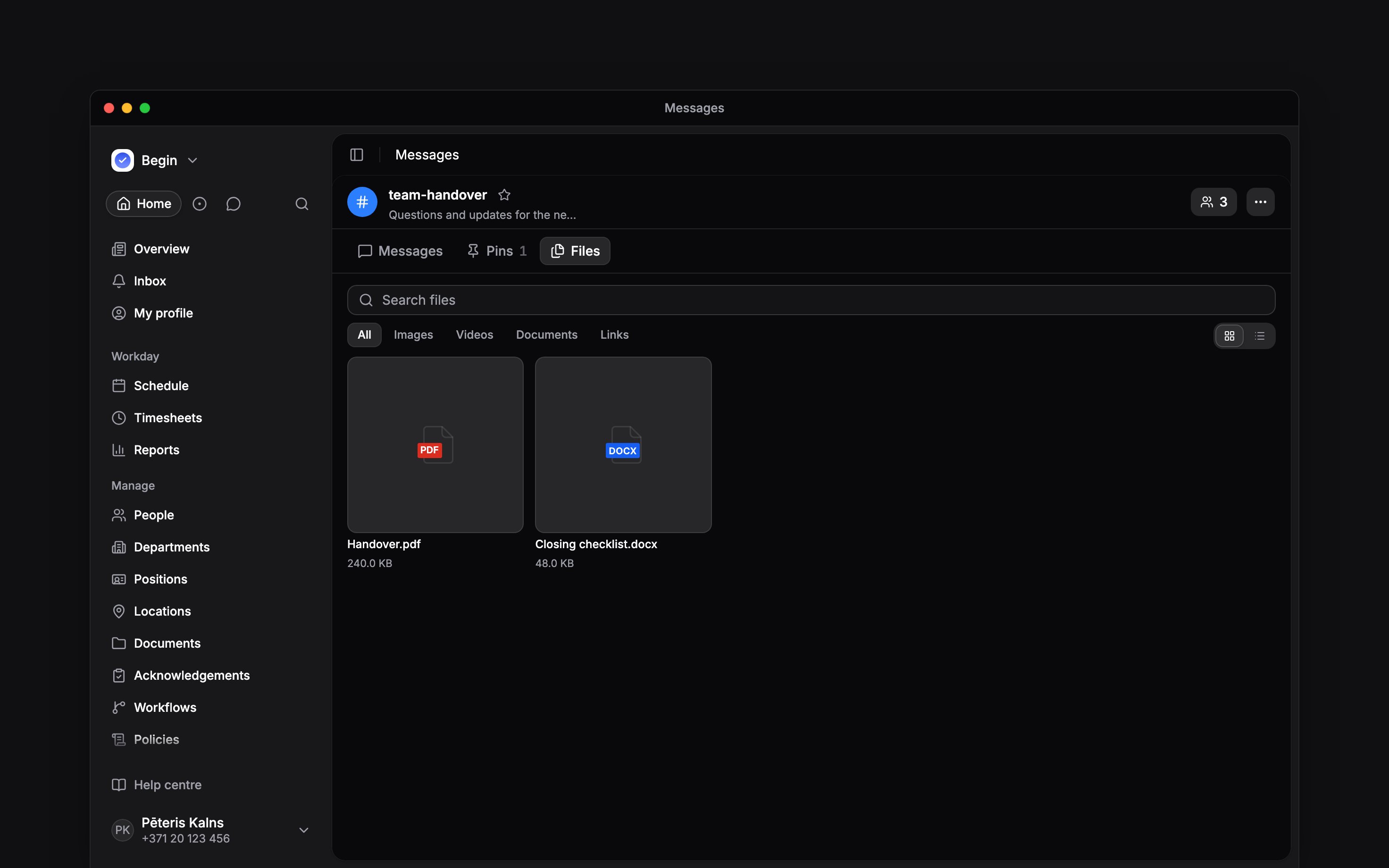Click the channel description text

click(482, 215)
